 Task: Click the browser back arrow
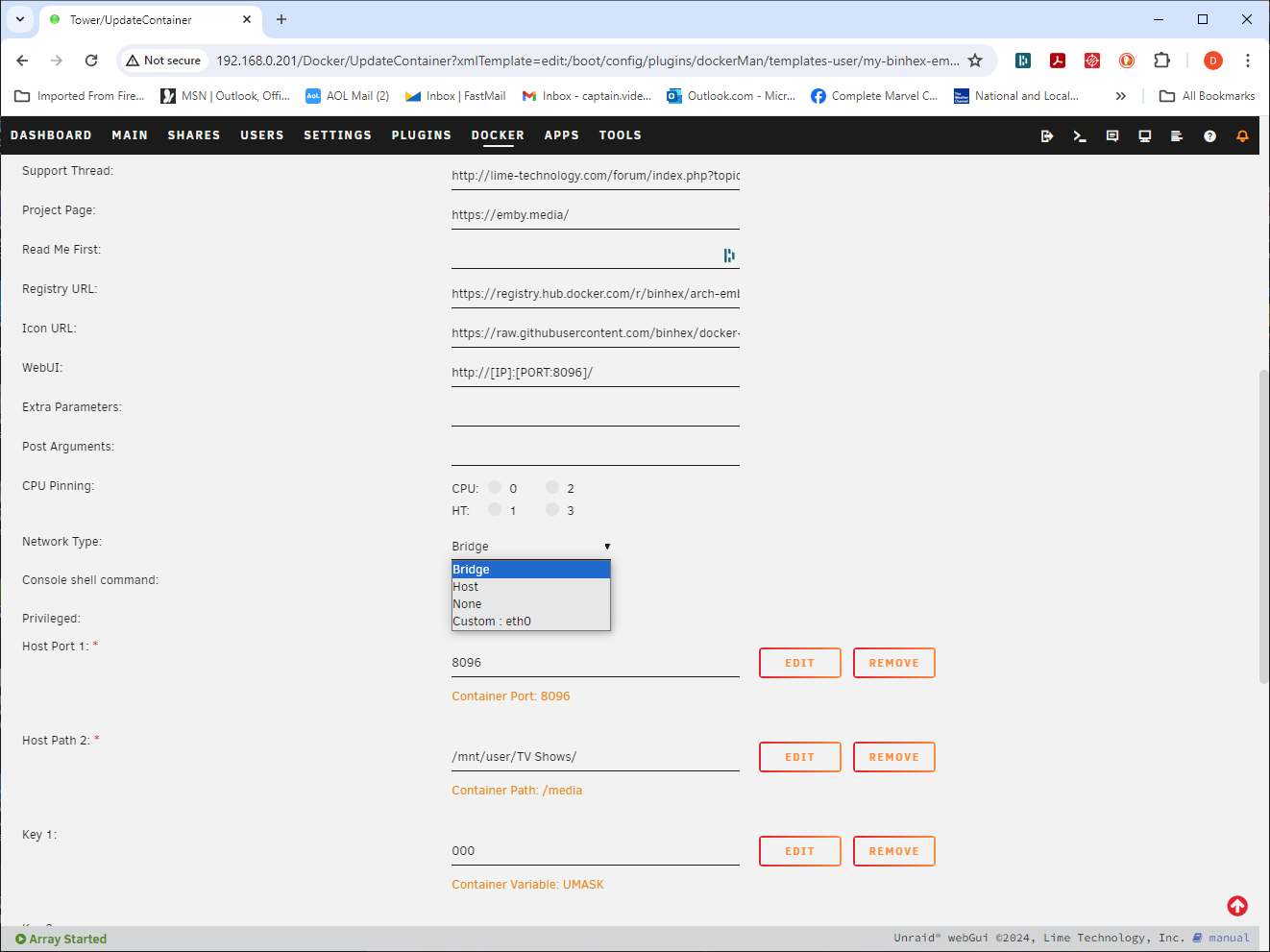[22, 61]
